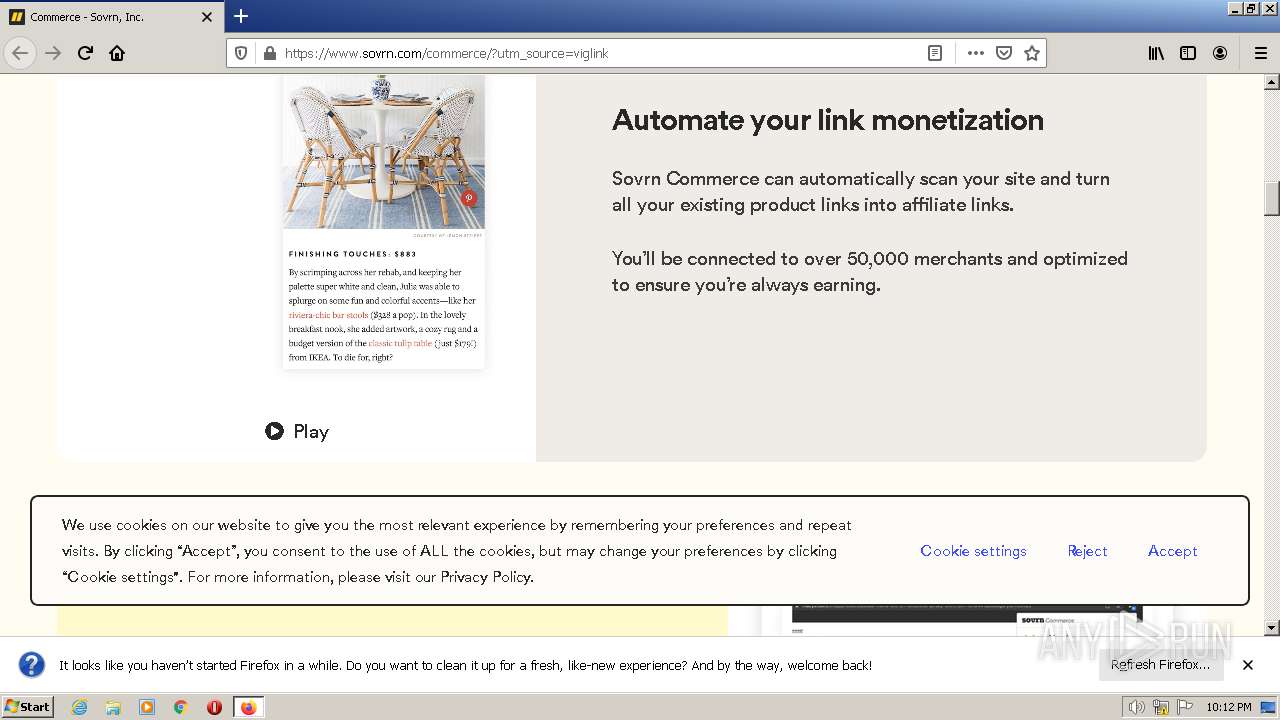Open a new tab
The image size is (1280, 720).
point(241,16)
